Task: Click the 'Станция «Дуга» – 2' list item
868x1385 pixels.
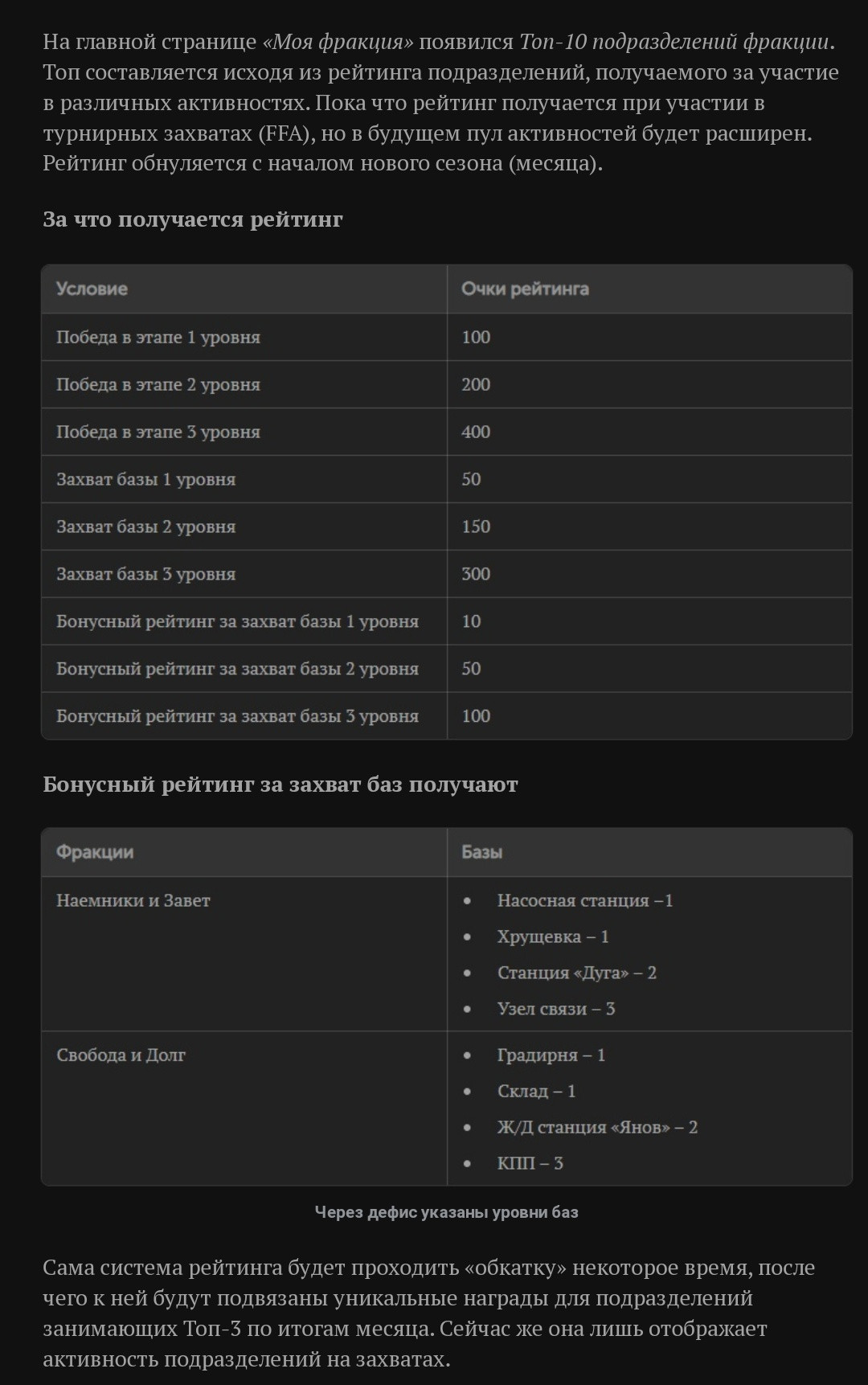Action: point(576,973)
